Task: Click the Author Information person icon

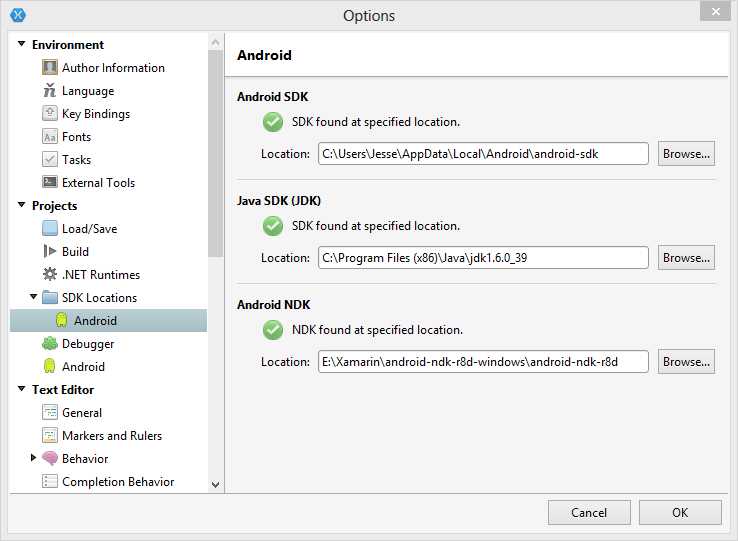Action: click(x=50, y=68)
